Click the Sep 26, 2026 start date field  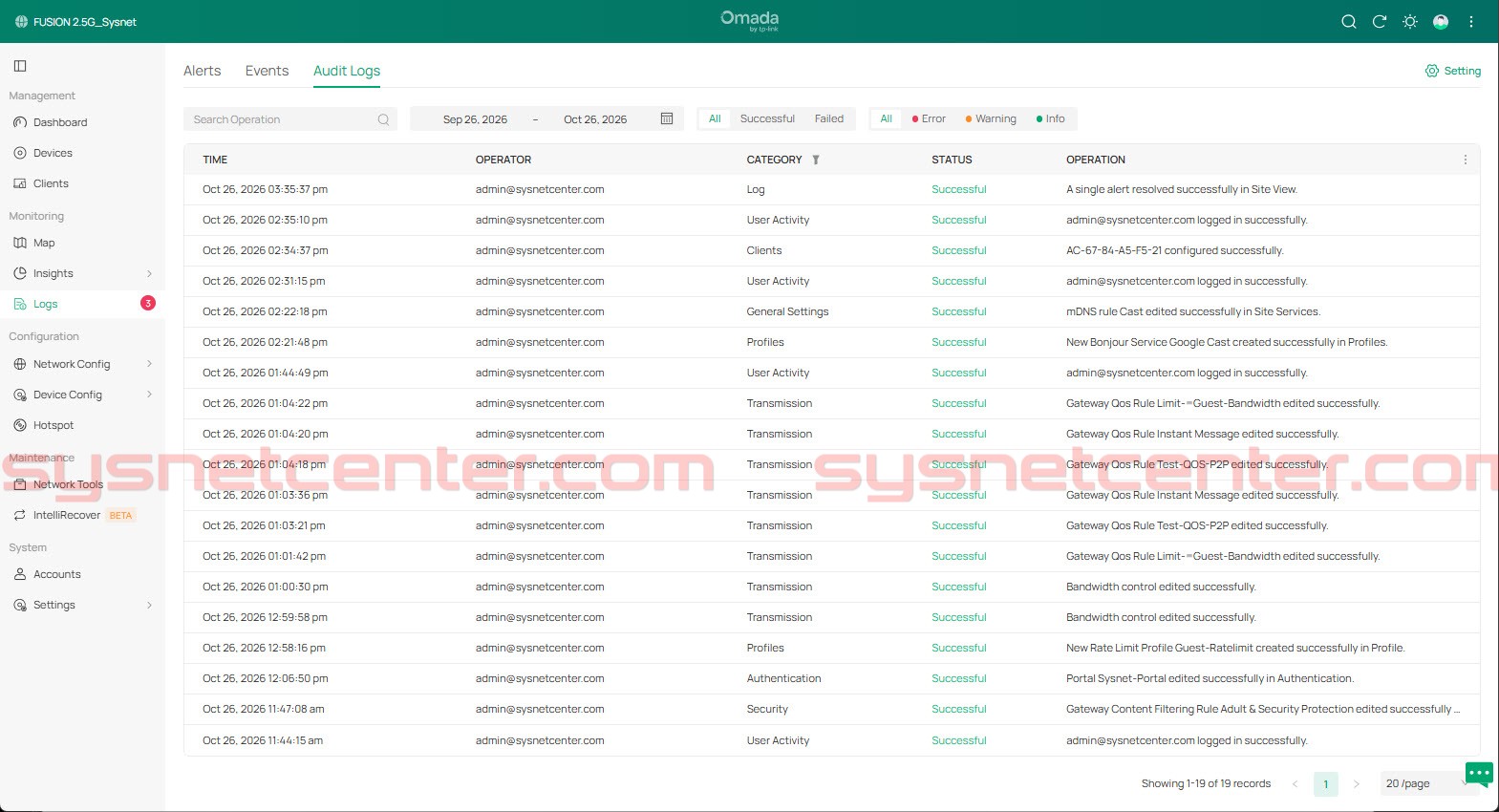[x=475, y=119]
